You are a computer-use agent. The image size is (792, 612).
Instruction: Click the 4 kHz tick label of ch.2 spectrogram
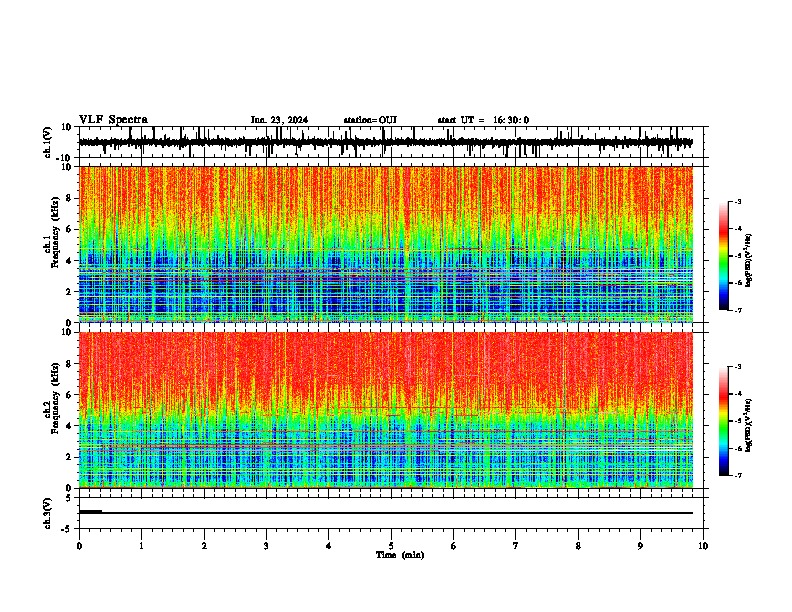pos(69,426)
